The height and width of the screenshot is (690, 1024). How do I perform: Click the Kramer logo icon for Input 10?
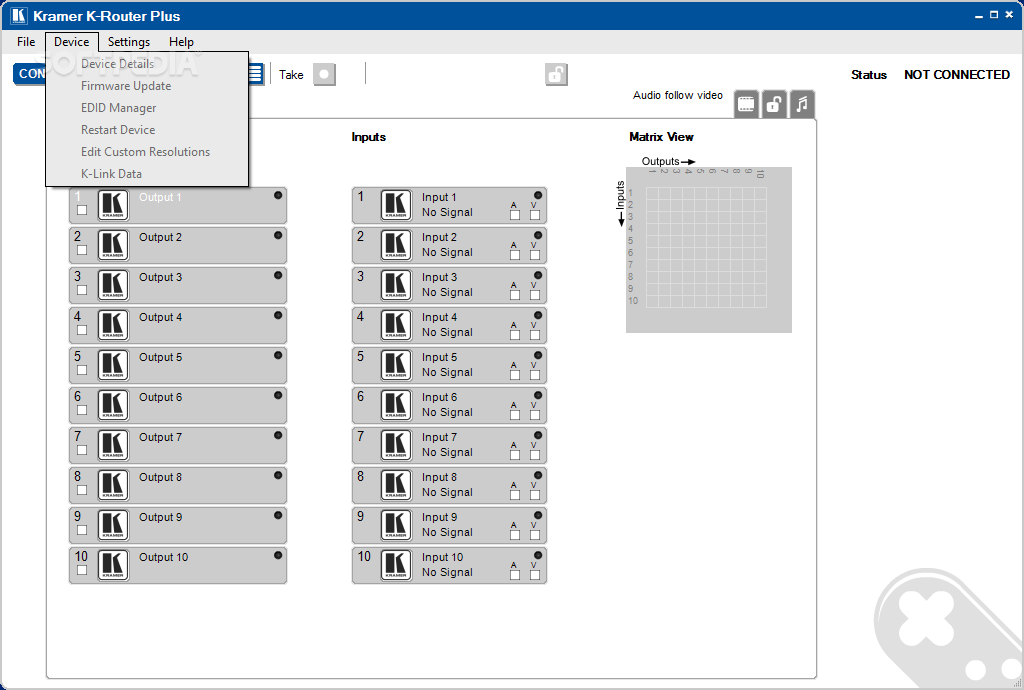point(396,565)
